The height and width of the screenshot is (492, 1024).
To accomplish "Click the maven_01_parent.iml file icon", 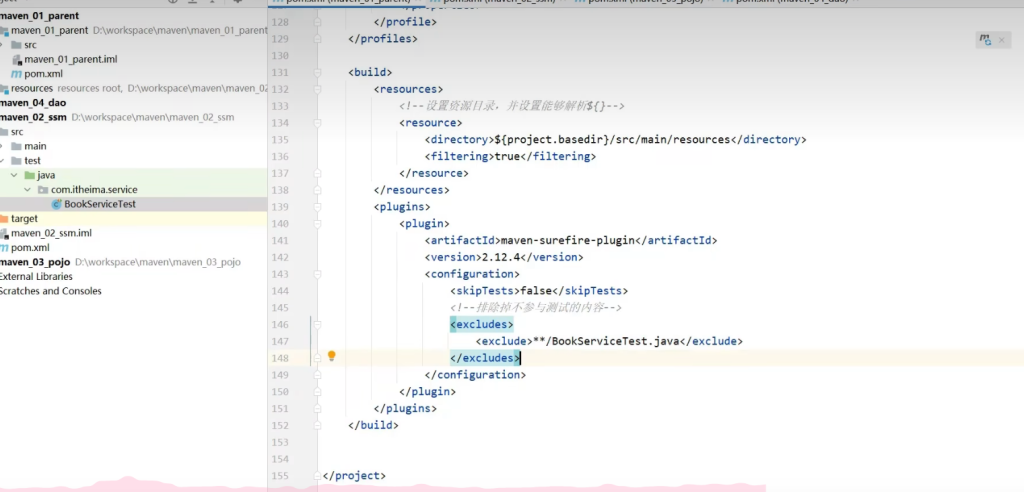I will pos(17,59).
